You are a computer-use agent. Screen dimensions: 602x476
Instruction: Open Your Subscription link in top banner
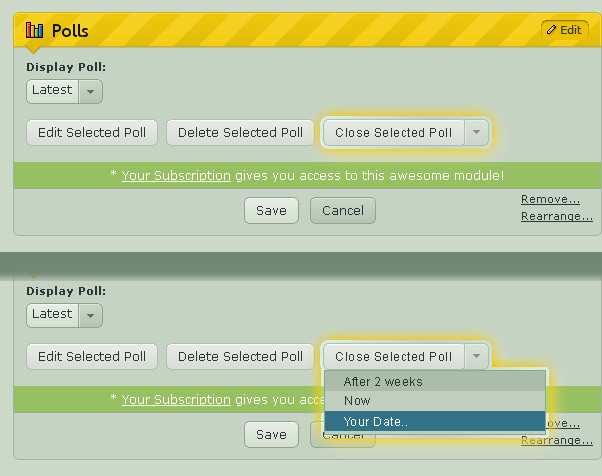coord(176,175)
